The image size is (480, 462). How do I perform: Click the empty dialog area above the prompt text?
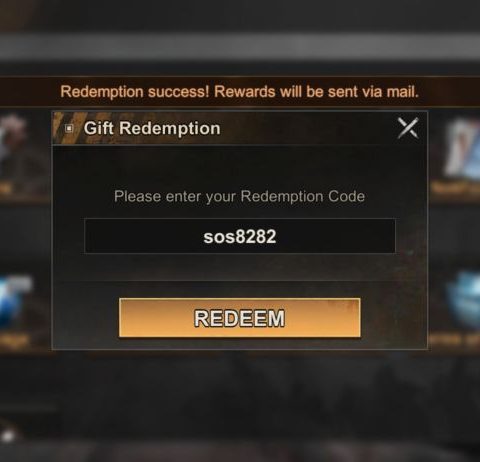(239, 165)
